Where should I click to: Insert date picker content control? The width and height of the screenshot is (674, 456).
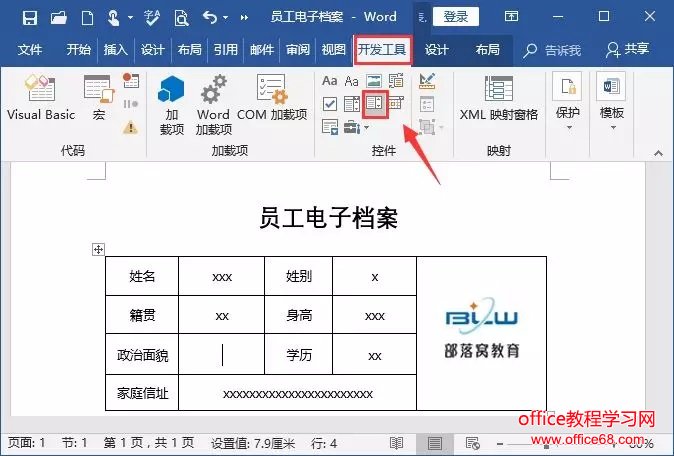pyautogui.click(x=396, y=103)
